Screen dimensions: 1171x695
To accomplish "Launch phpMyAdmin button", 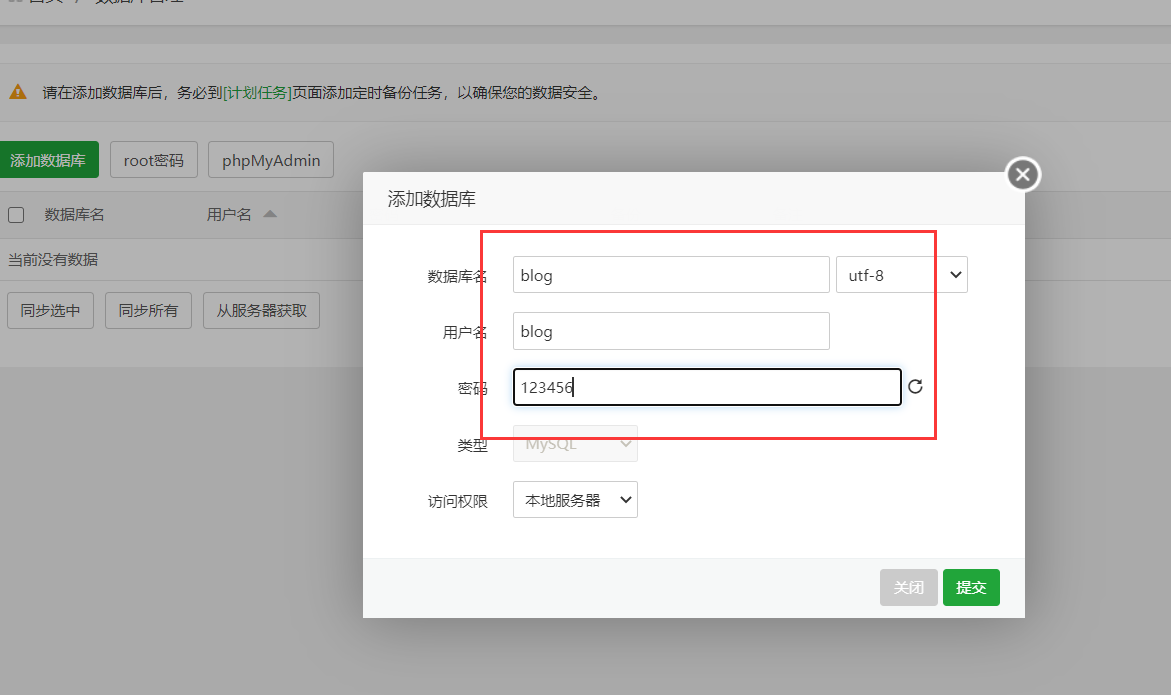I will (x=271, y=160).
